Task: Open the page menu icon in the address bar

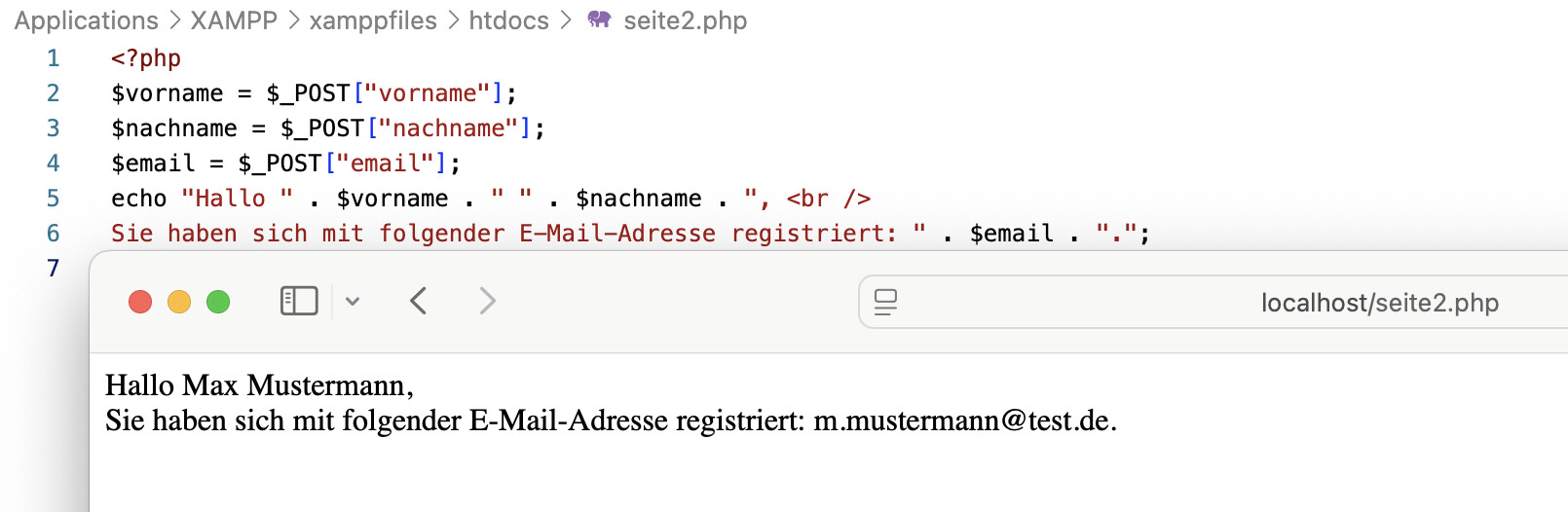Action: tap(885, 302)
